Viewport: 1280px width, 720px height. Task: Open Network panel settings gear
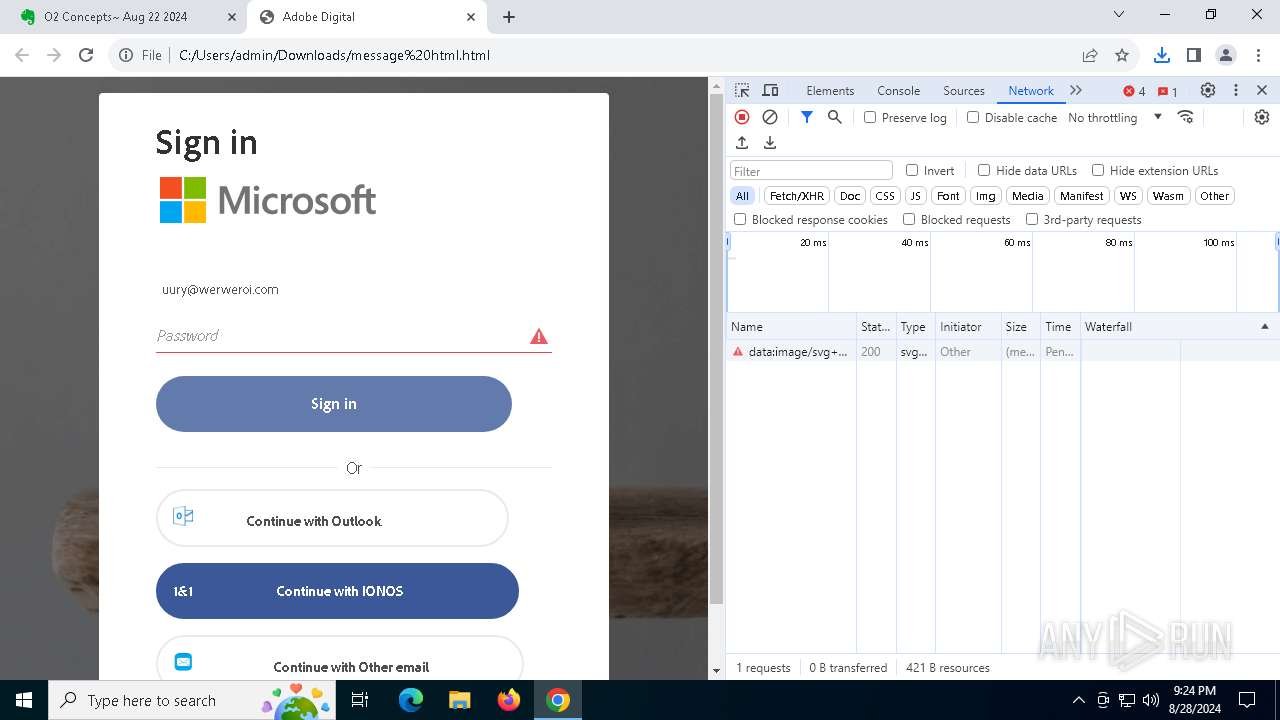pos(1262,117)
